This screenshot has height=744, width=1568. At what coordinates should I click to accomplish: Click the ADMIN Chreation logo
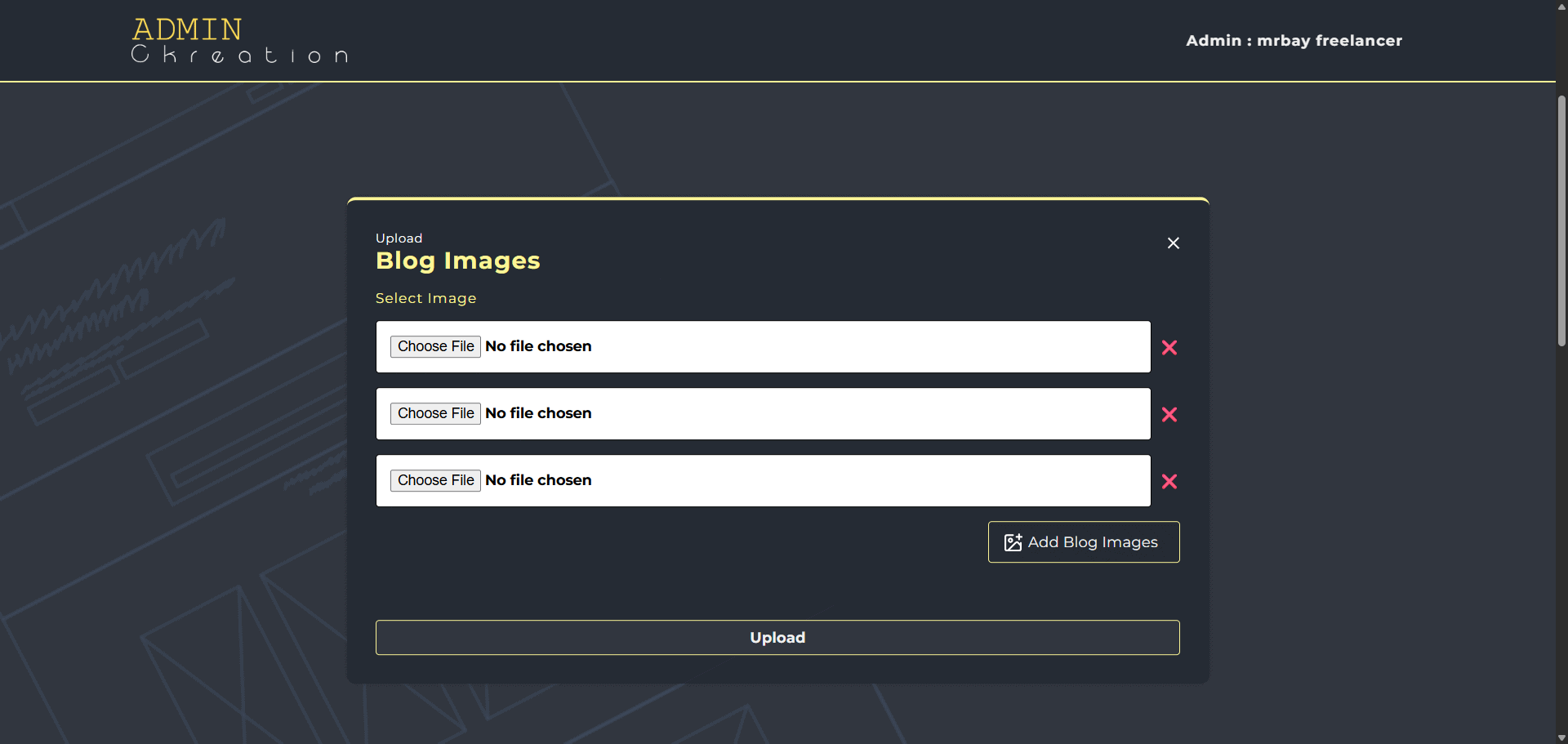pyautogui.click(x=239, y=41)
